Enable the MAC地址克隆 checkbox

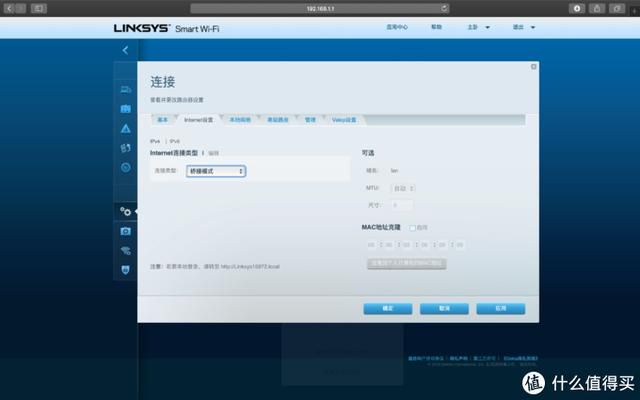[x=412, y=228]
